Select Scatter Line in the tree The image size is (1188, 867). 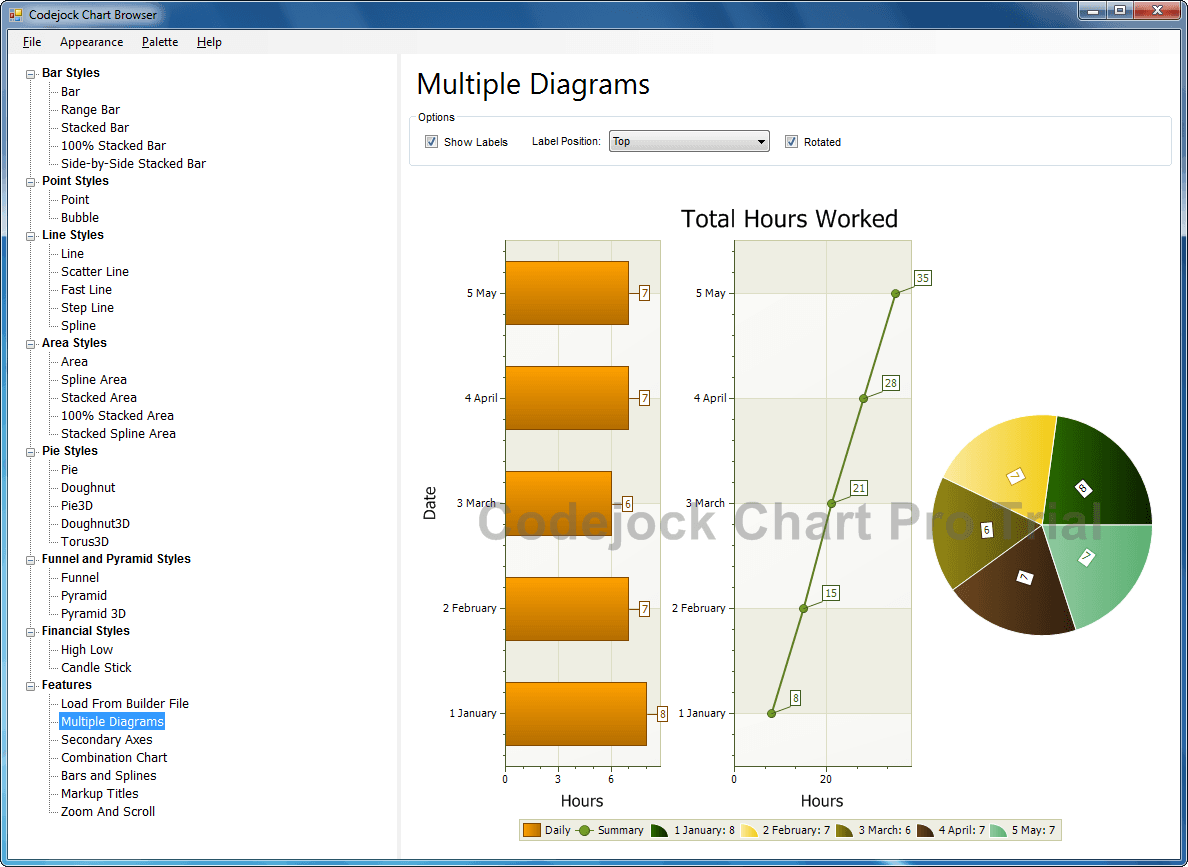point(95,271)
